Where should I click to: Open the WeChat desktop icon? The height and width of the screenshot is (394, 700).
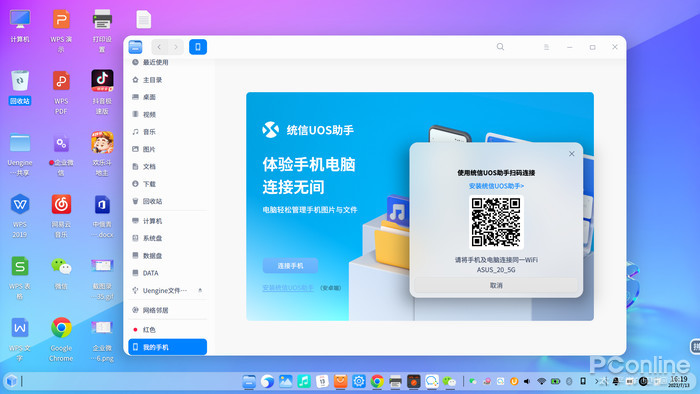pos(61,273)
